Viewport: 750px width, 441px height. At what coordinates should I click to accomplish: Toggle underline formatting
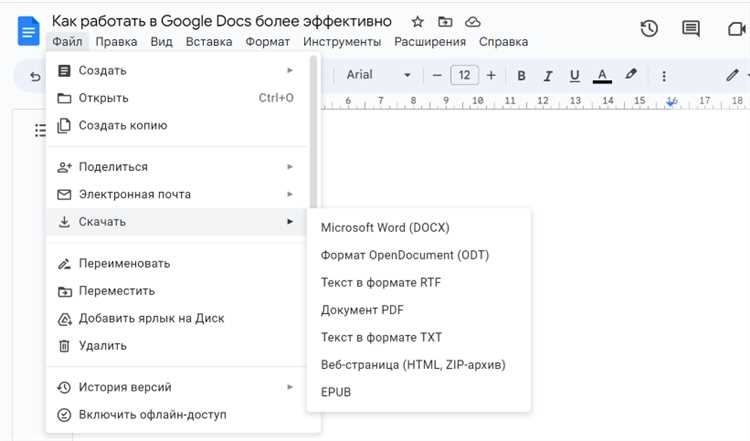click(574, 76)
